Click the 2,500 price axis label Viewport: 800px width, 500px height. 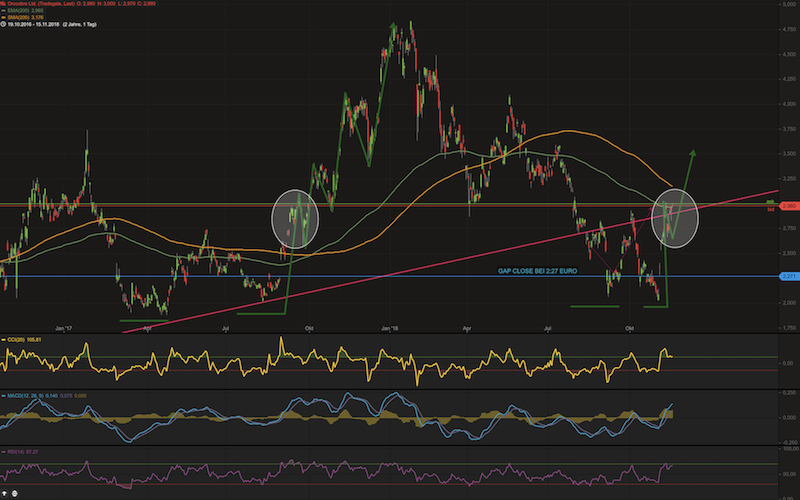click(789, 253)
